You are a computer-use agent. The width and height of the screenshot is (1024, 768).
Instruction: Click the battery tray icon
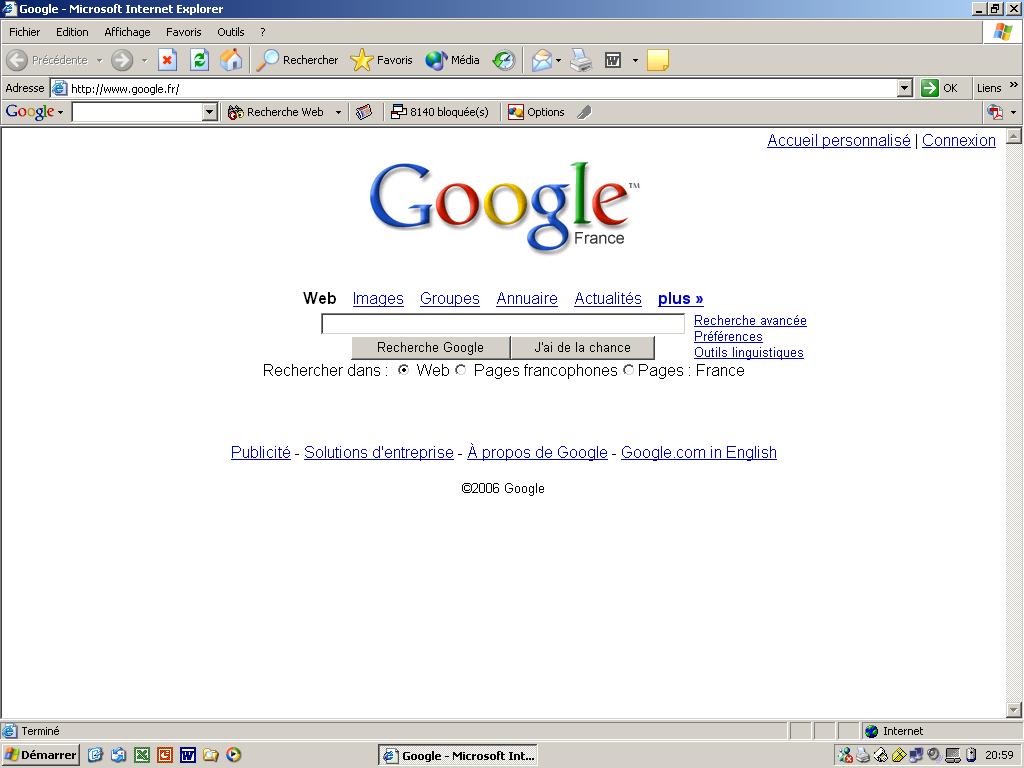coord(971,756)
